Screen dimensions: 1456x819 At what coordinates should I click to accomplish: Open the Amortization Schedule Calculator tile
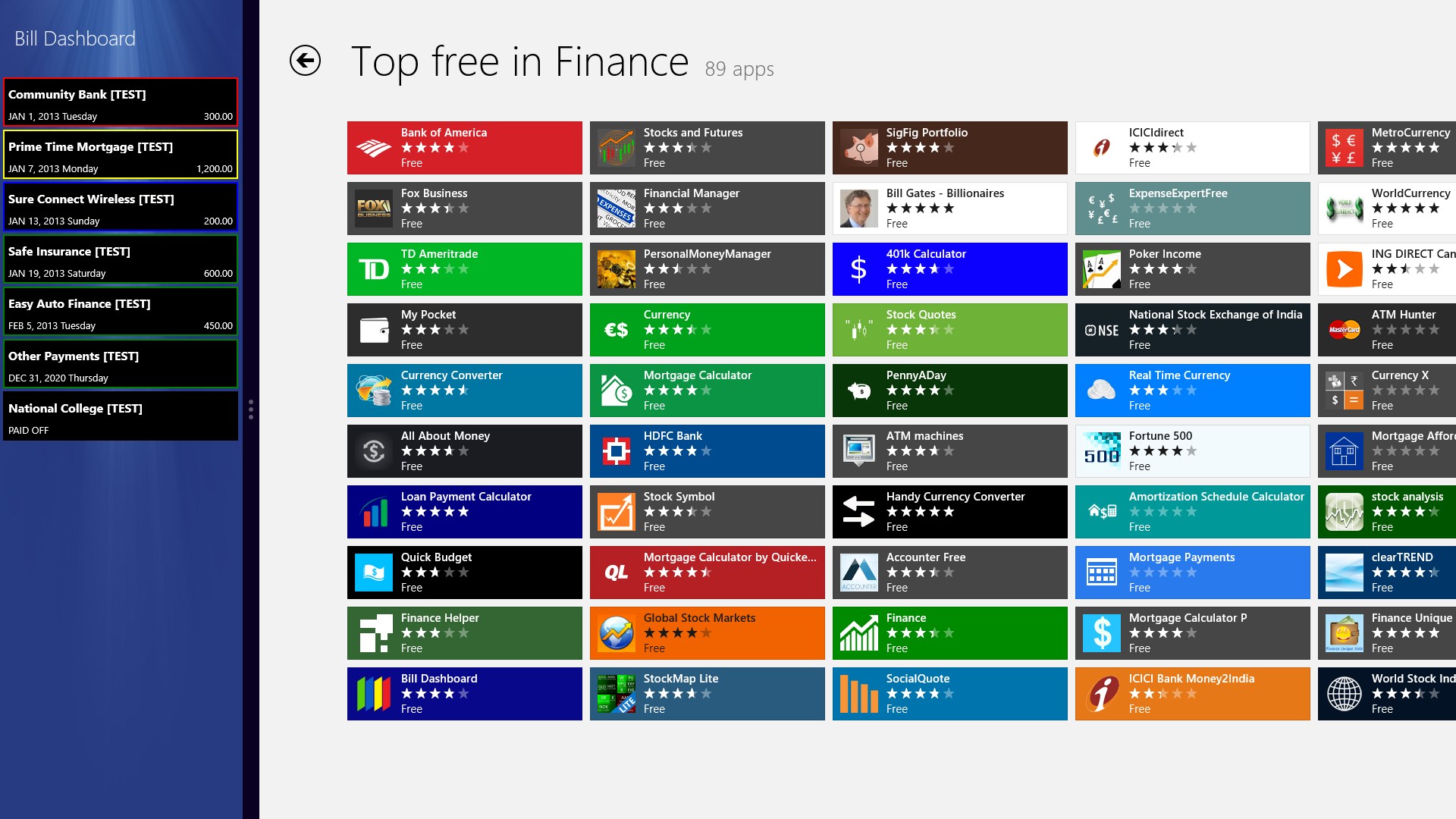[x=1192, y=512]
